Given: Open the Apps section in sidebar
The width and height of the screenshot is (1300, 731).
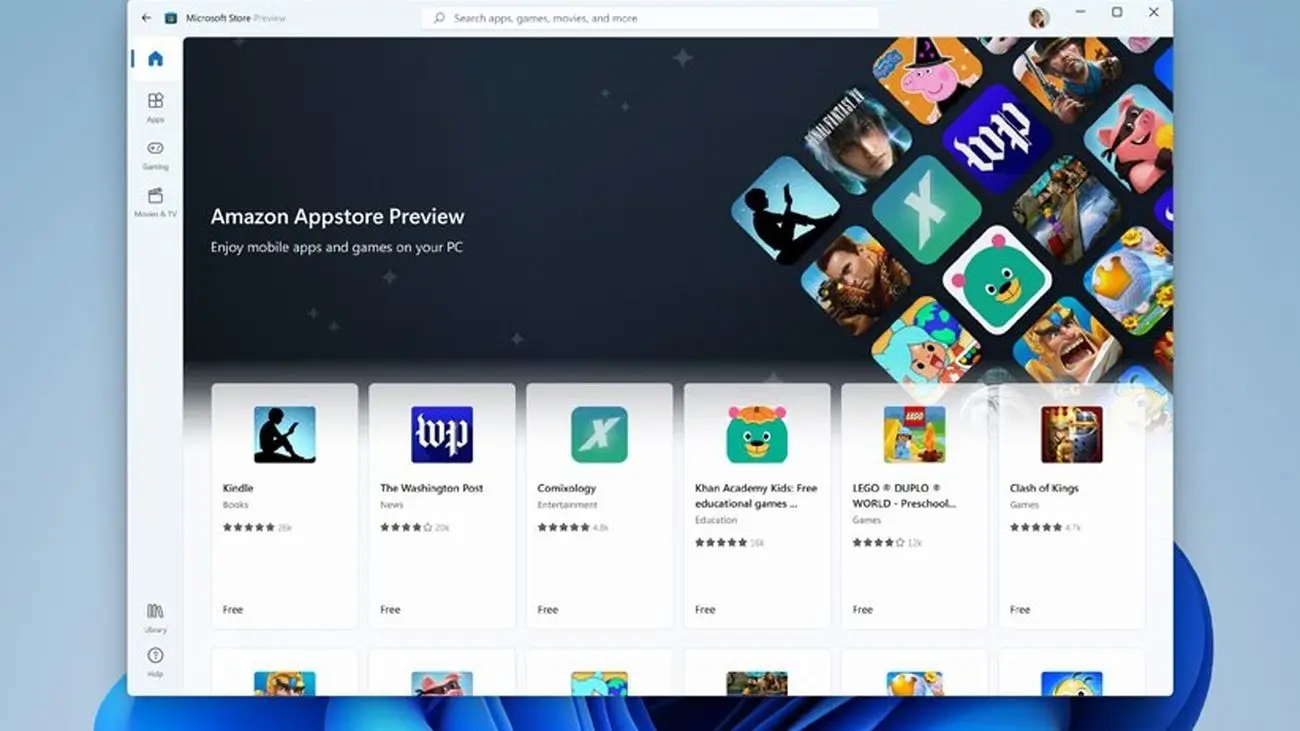Looking at the screenshot, I should tap(155, 107).
